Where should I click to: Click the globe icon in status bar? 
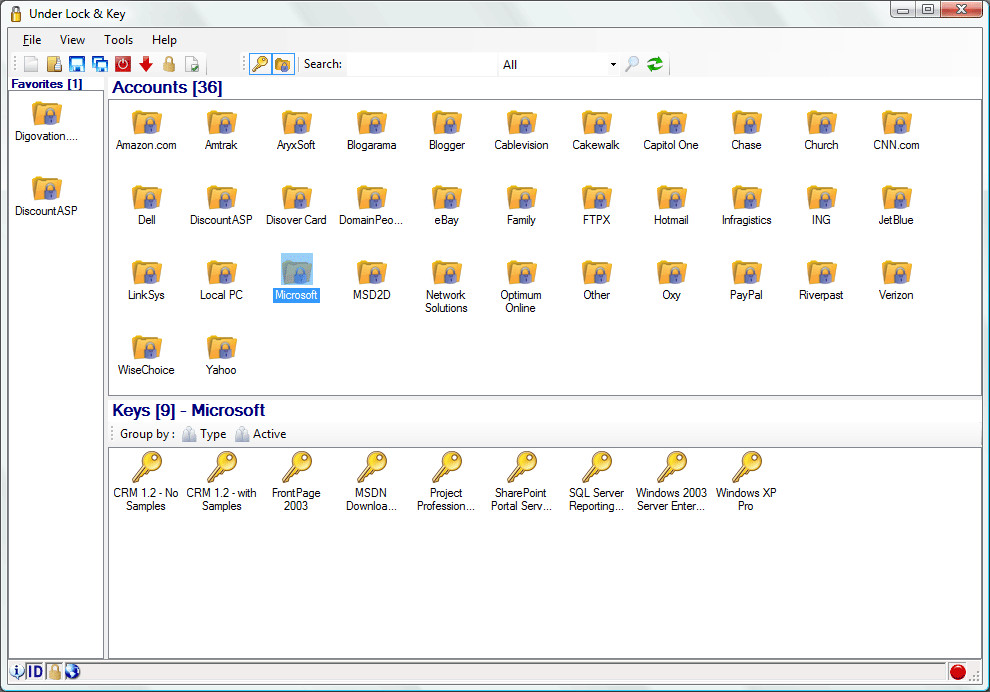[72, 671]
